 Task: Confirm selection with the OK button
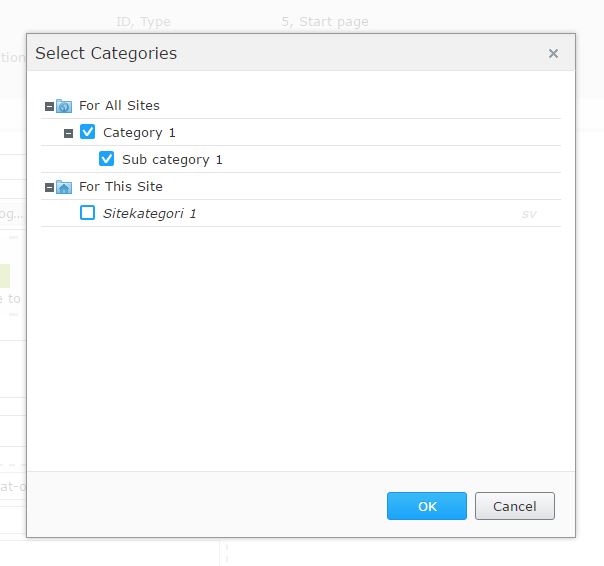coord(427,506)
